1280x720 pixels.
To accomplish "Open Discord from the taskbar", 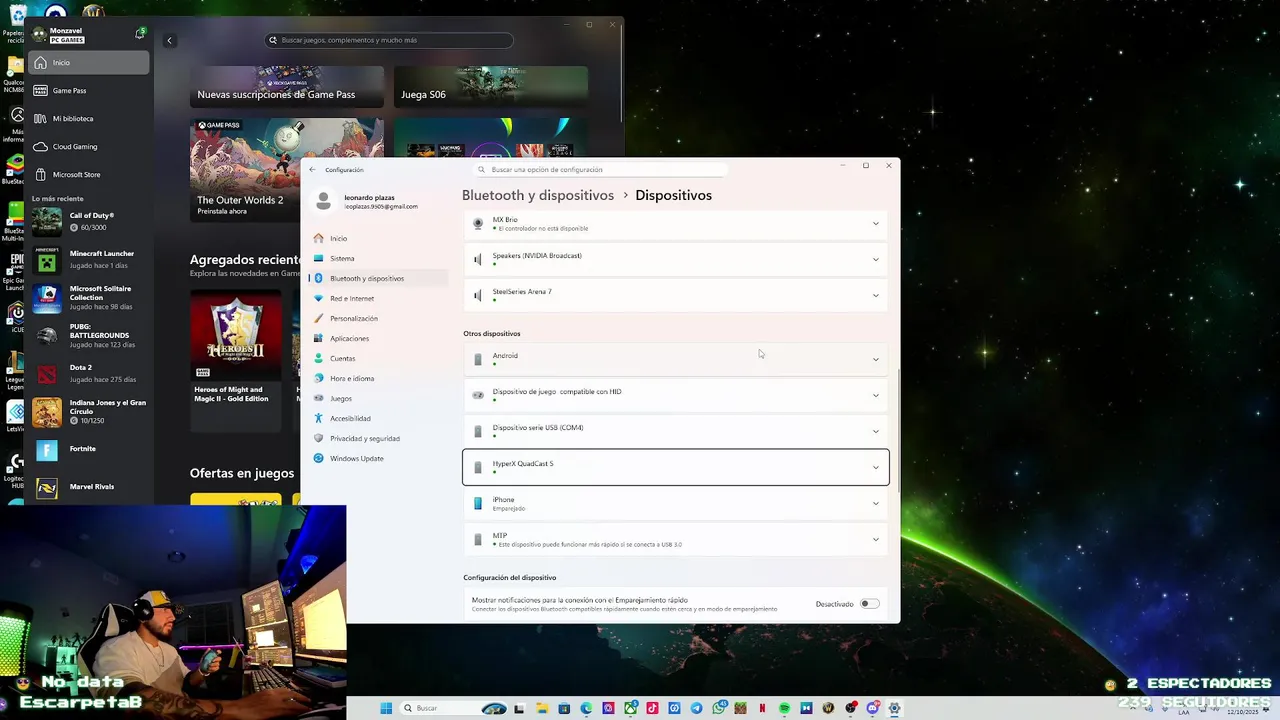I will [872, 708].
